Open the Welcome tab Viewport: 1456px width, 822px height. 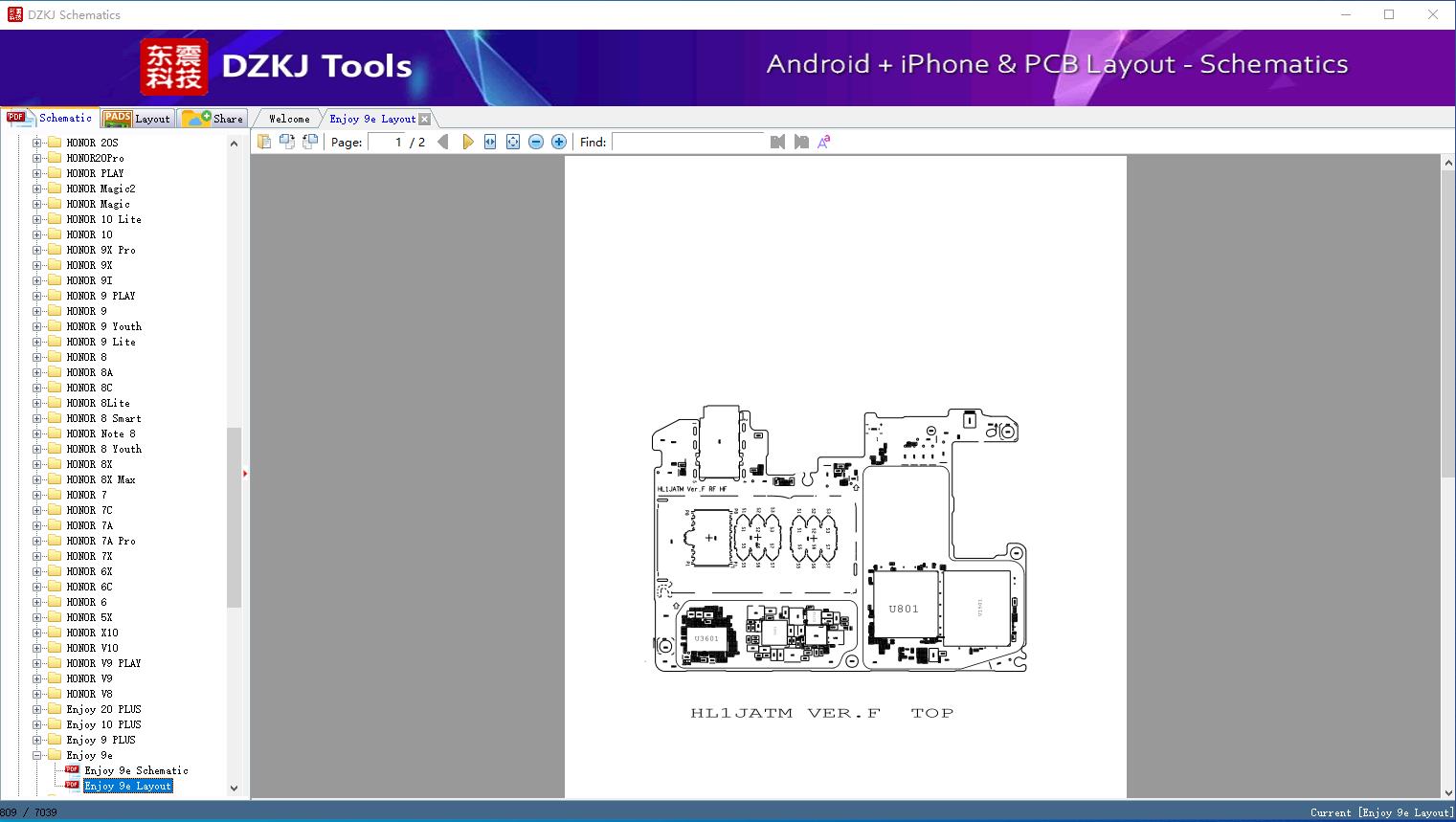tap(289, 119)
